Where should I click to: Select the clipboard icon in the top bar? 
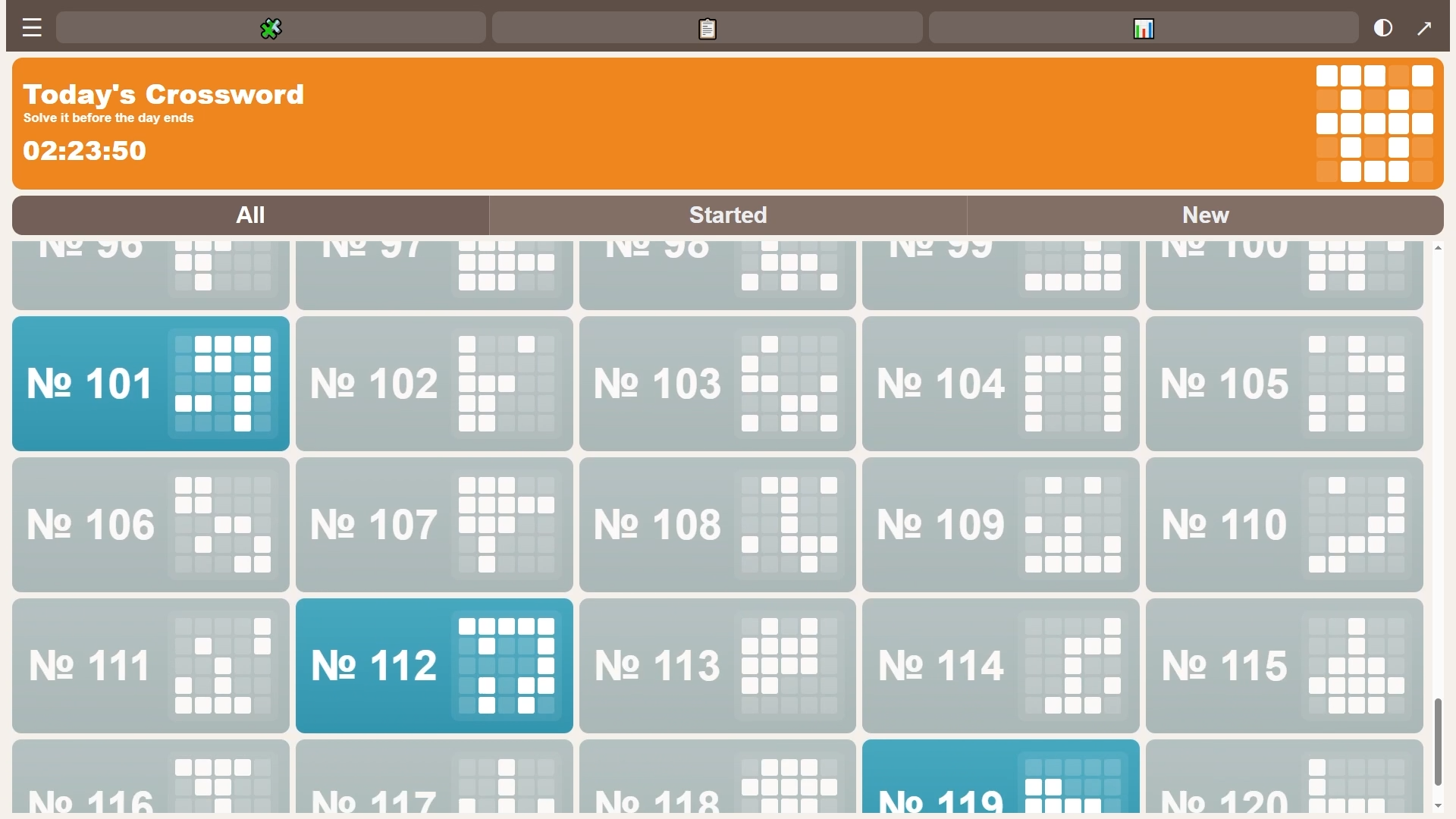(x=706, y=28)
